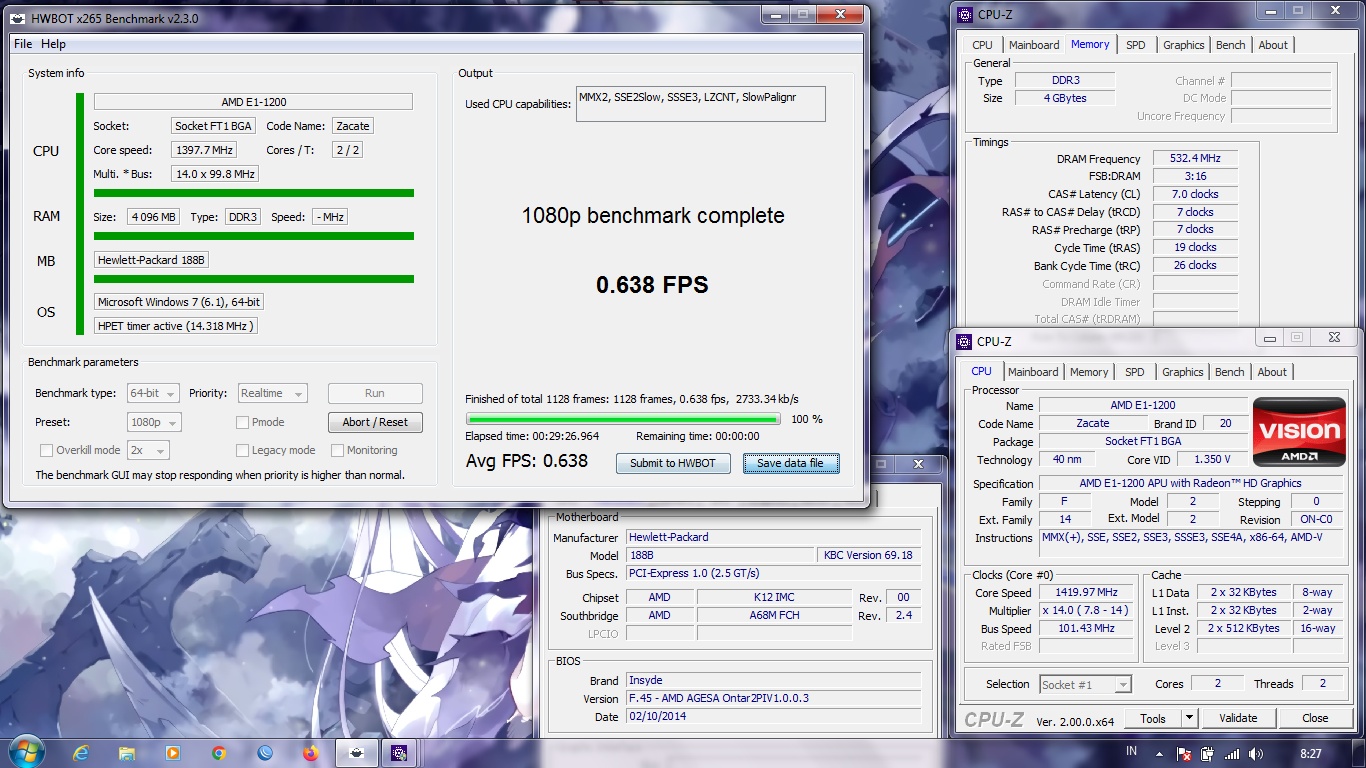Switch to HWBOT x265 taskbar button

point(357,753)
